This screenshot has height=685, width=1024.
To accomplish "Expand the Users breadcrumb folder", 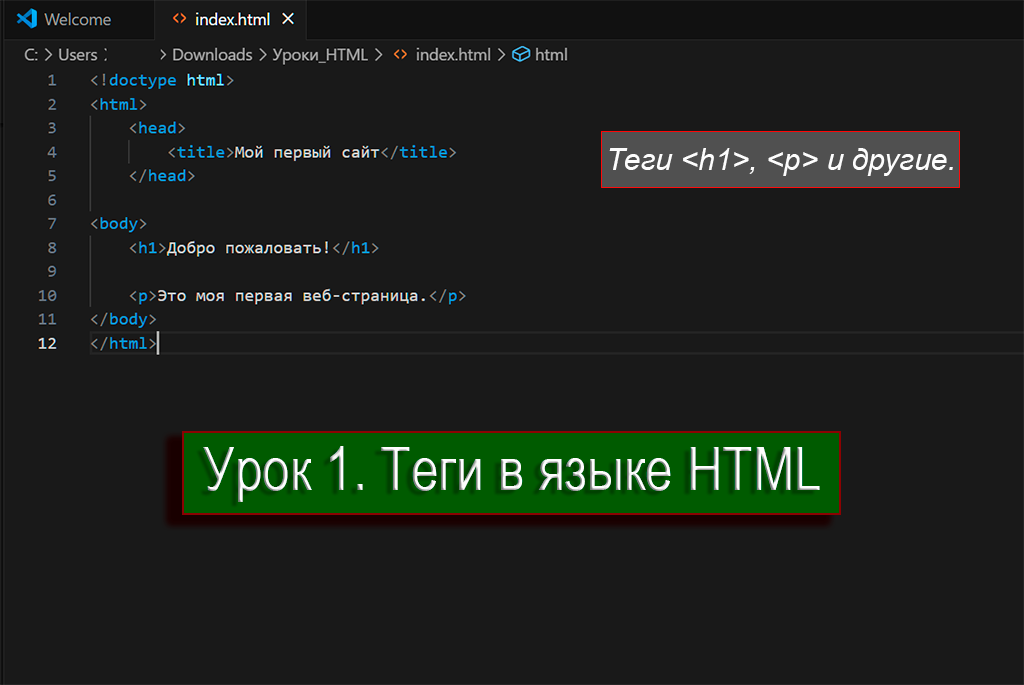I will coord(78,55).
